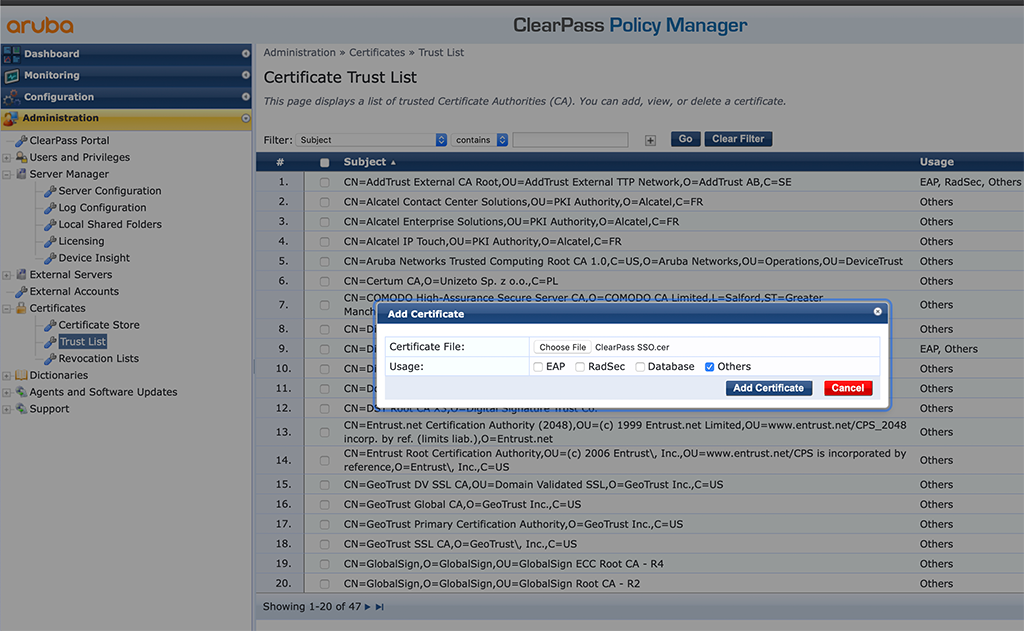Open the Monitoring menu section

tap(127, 76)
